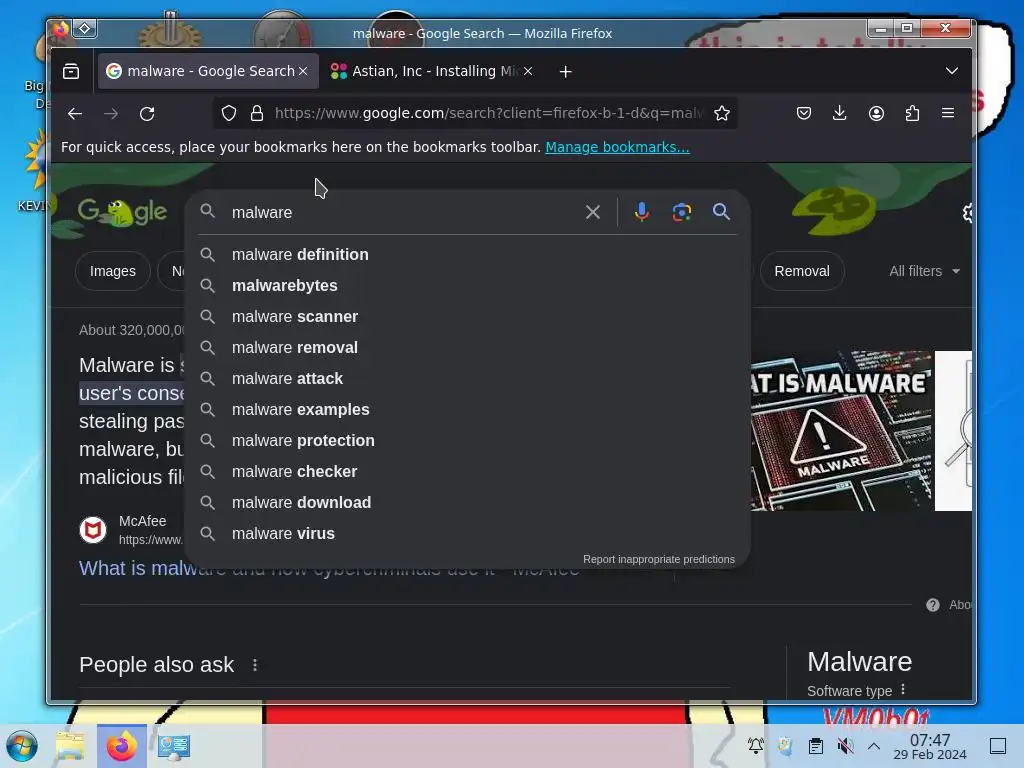Click Firefox taskbar icon
This screenshot has height=768, width=1024.
click(122, 746)
